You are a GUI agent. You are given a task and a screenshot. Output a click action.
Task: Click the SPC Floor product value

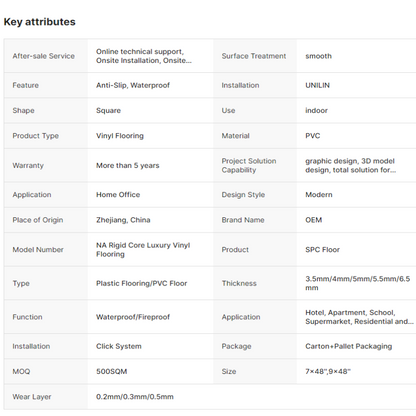click(322, 250)
